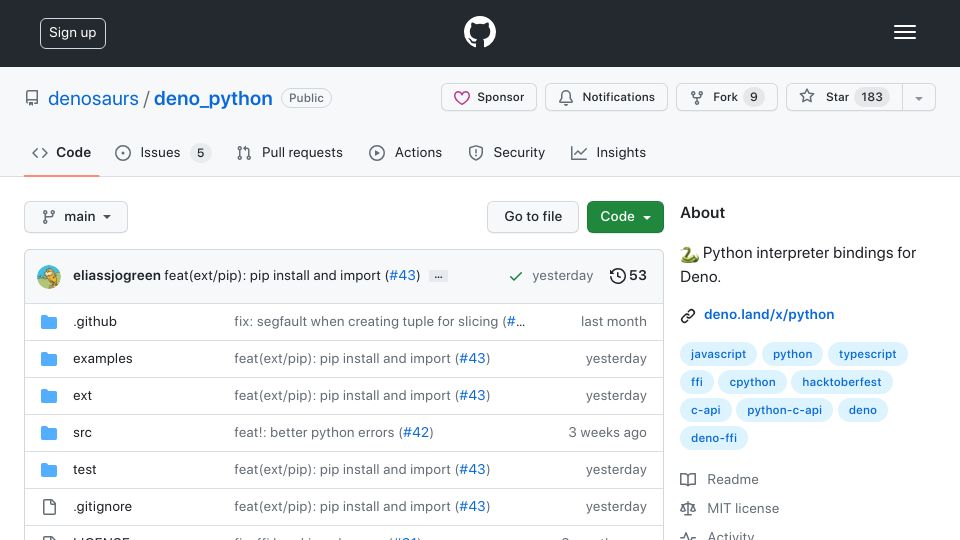The height and width of the screenshot is (540, 960).
Task: Open the main branch dropdown
Action: [76, 217]
